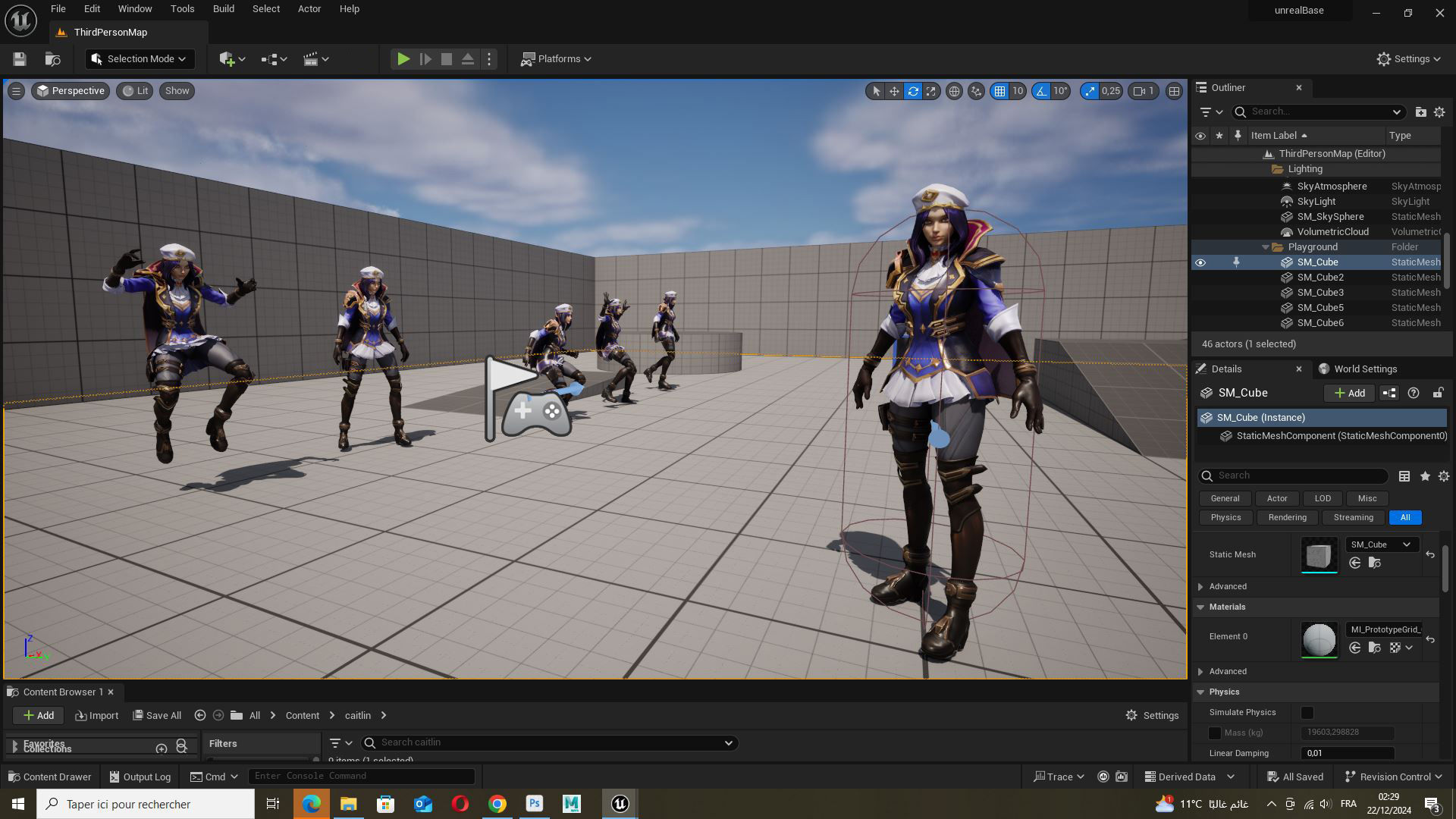Select SkyLight actor in the Outliner
Image resolution: width=1456 pixels, height=819 pixels.
1316,202
